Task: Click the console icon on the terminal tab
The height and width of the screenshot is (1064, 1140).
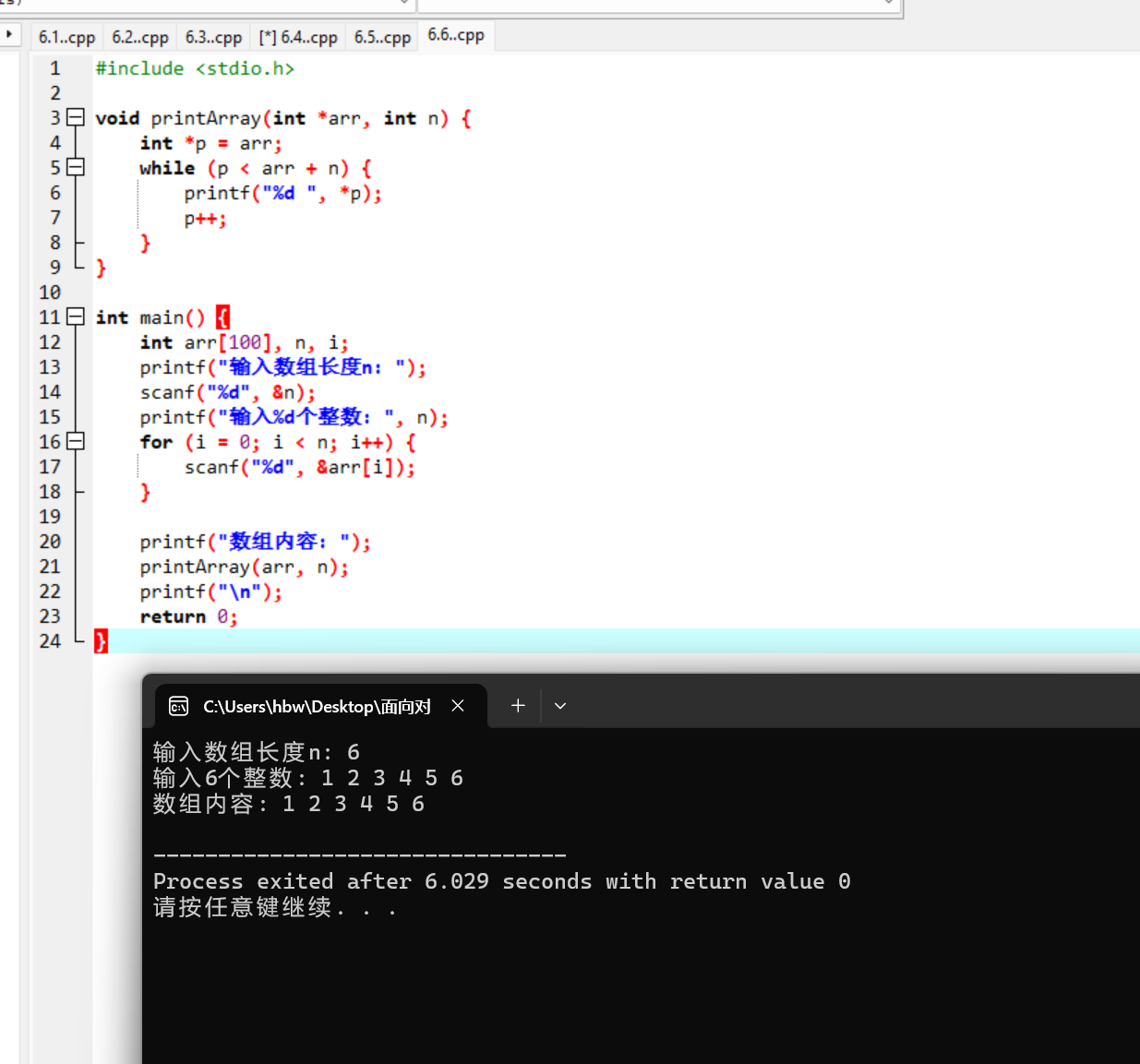Action: click(x=178, y=707)
